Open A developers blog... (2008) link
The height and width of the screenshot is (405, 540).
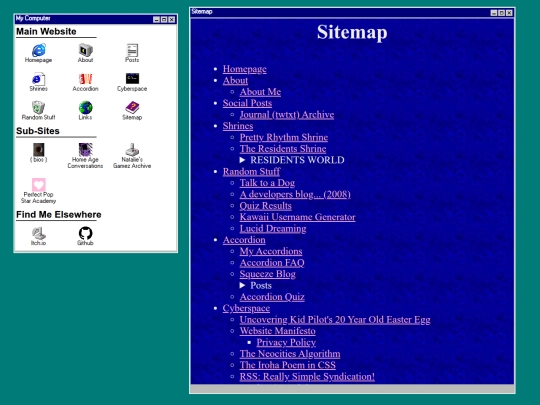(295, 194)
